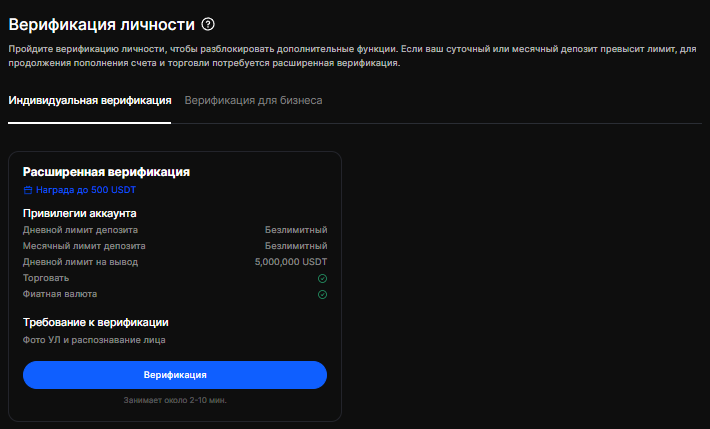Click the gift icon next to reward text
The image size is (710, 429).
(x=28, y=190)
